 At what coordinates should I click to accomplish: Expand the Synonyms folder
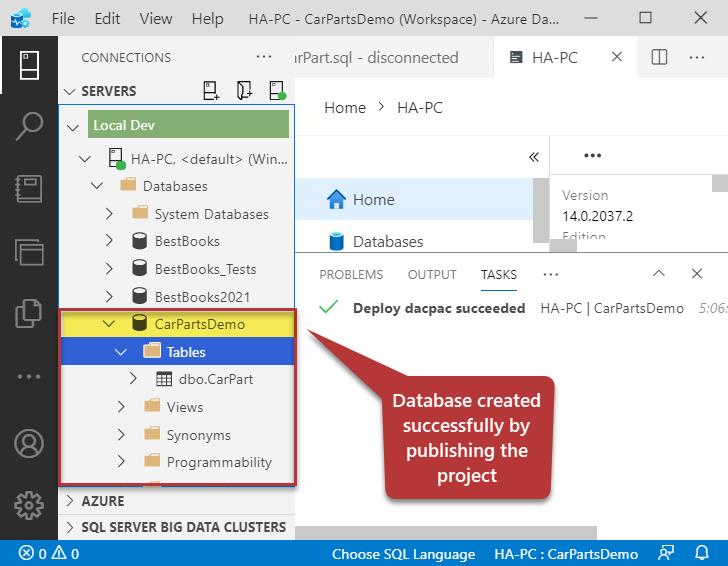[x=121, y=435]
